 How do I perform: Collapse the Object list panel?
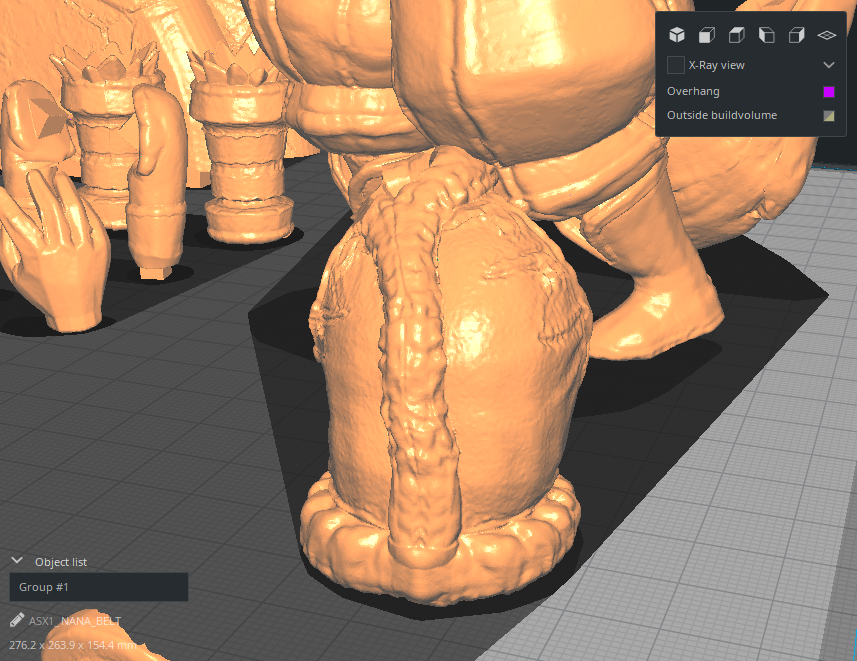point(17,561)
